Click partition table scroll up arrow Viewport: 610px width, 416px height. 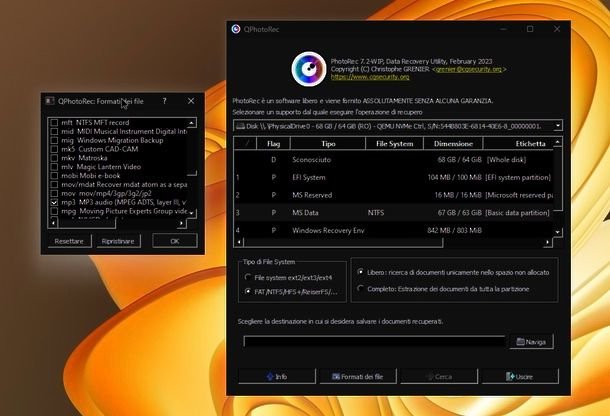click(x=557, y=142)
